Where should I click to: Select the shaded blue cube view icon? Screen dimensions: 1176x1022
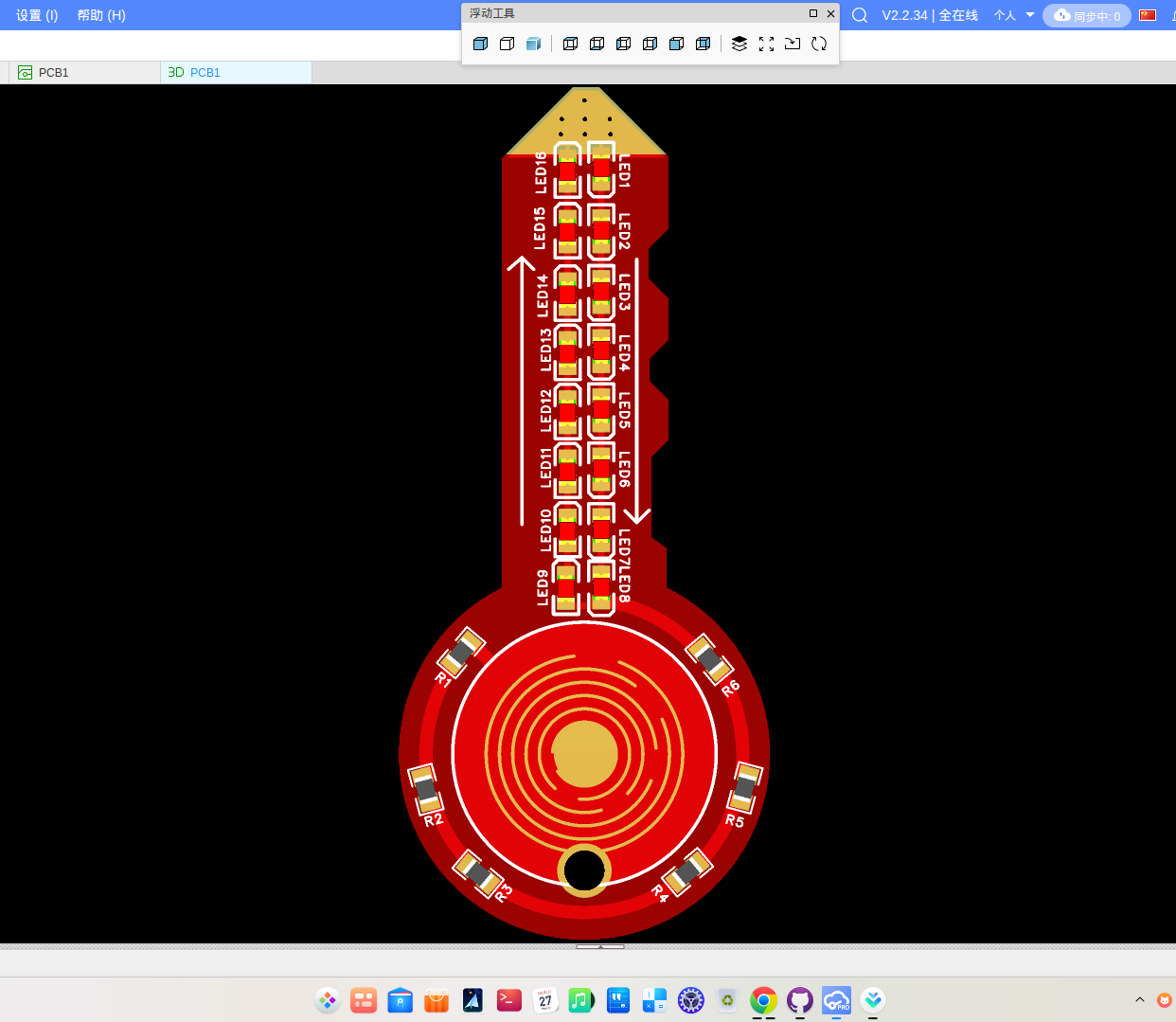(x=533, y=44)
